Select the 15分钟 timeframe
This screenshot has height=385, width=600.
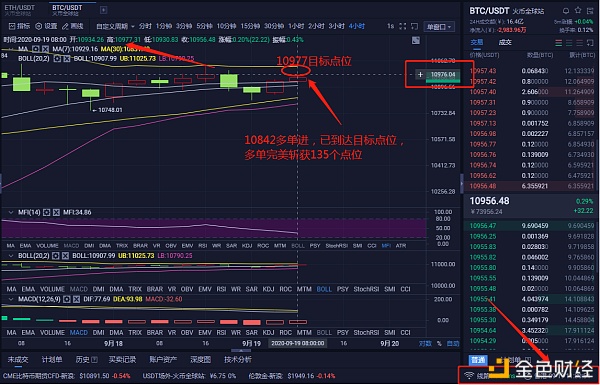coord(250,26)
